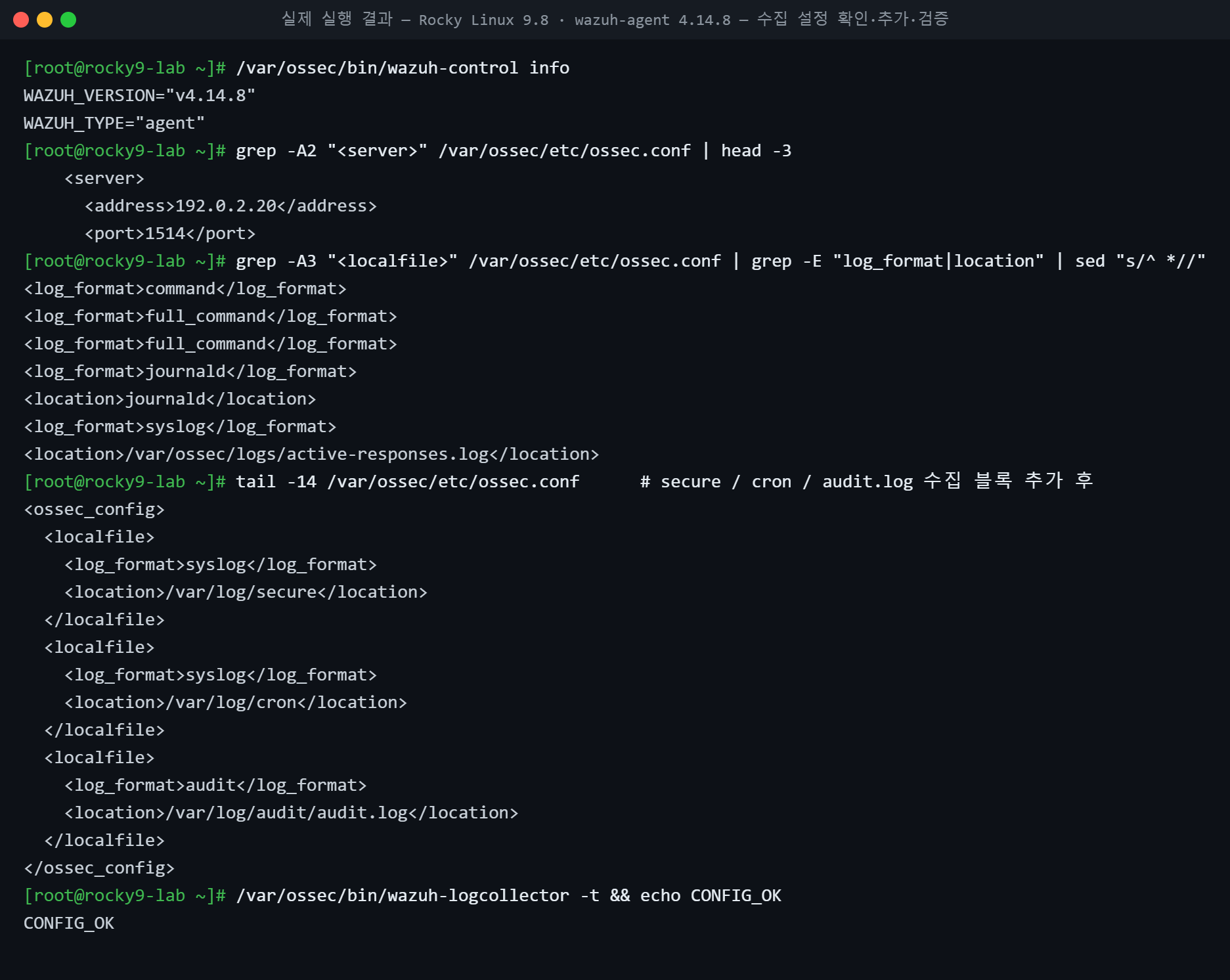Click the "tail -14 /var/ossec/etc/ossec.conf" command

[x=408, y=481]
